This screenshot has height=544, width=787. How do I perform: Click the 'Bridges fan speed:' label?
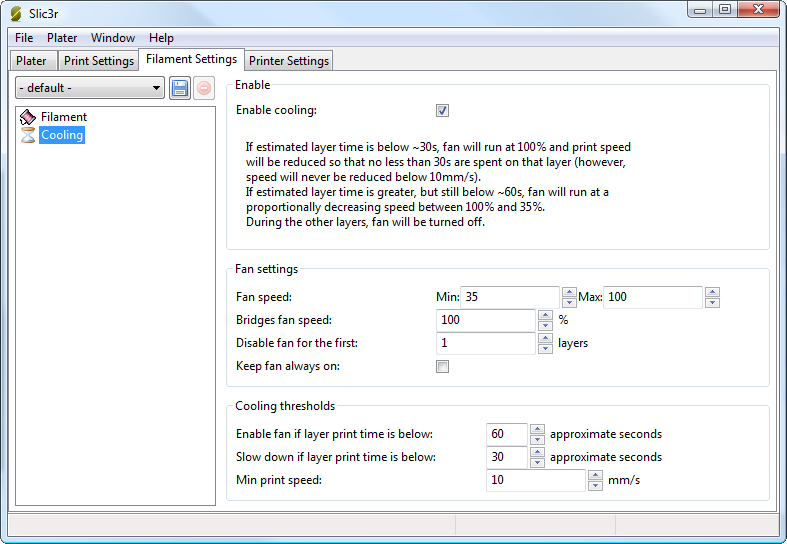coord(284,320)
